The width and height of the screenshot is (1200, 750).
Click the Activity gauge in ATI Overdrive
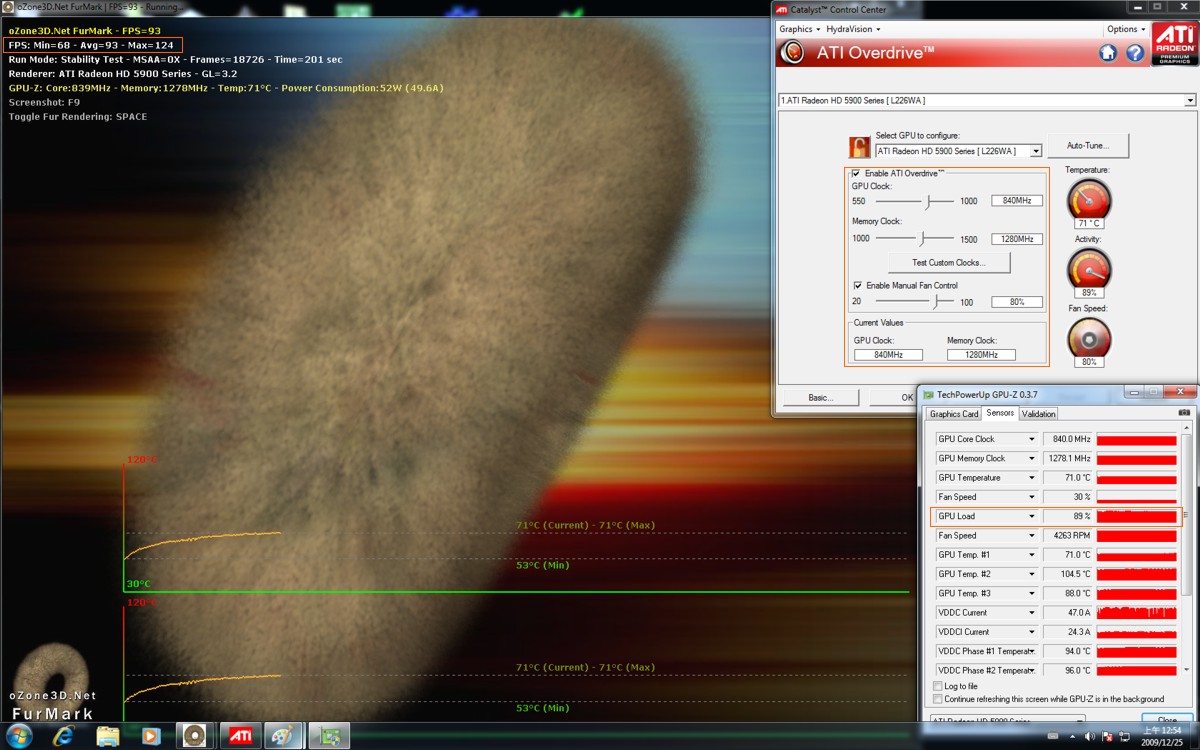[1089, 270]
